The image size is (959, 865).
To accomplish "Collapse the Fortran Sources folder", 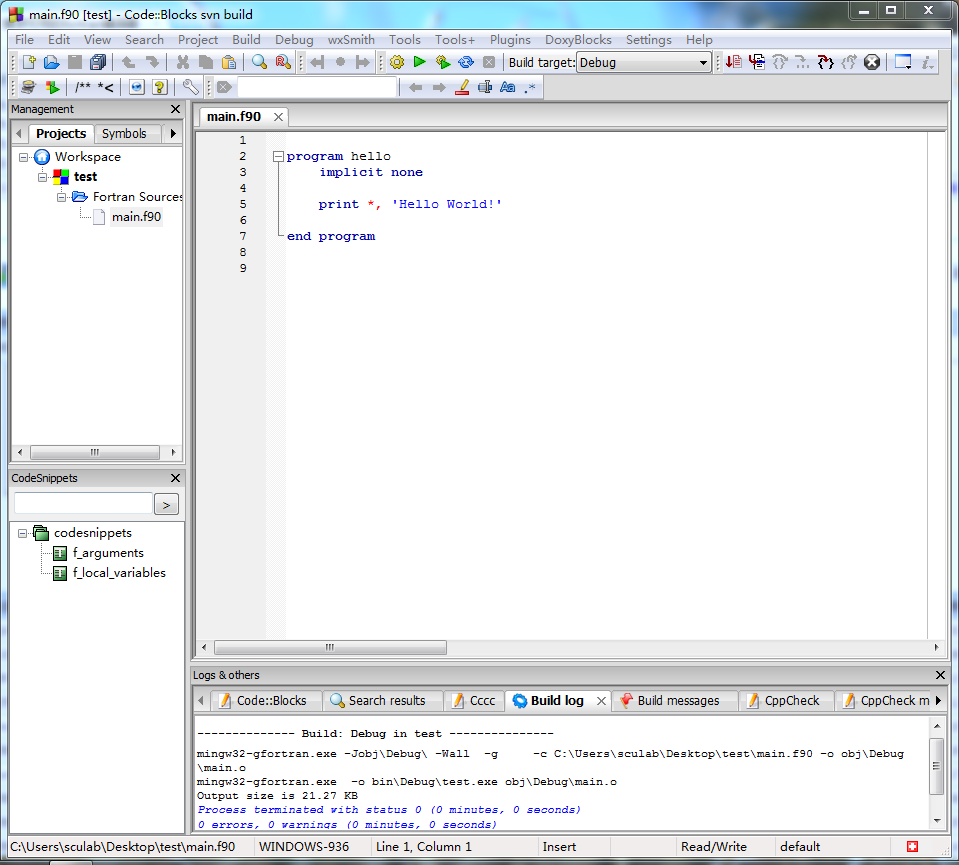I will tap(62, 197).
